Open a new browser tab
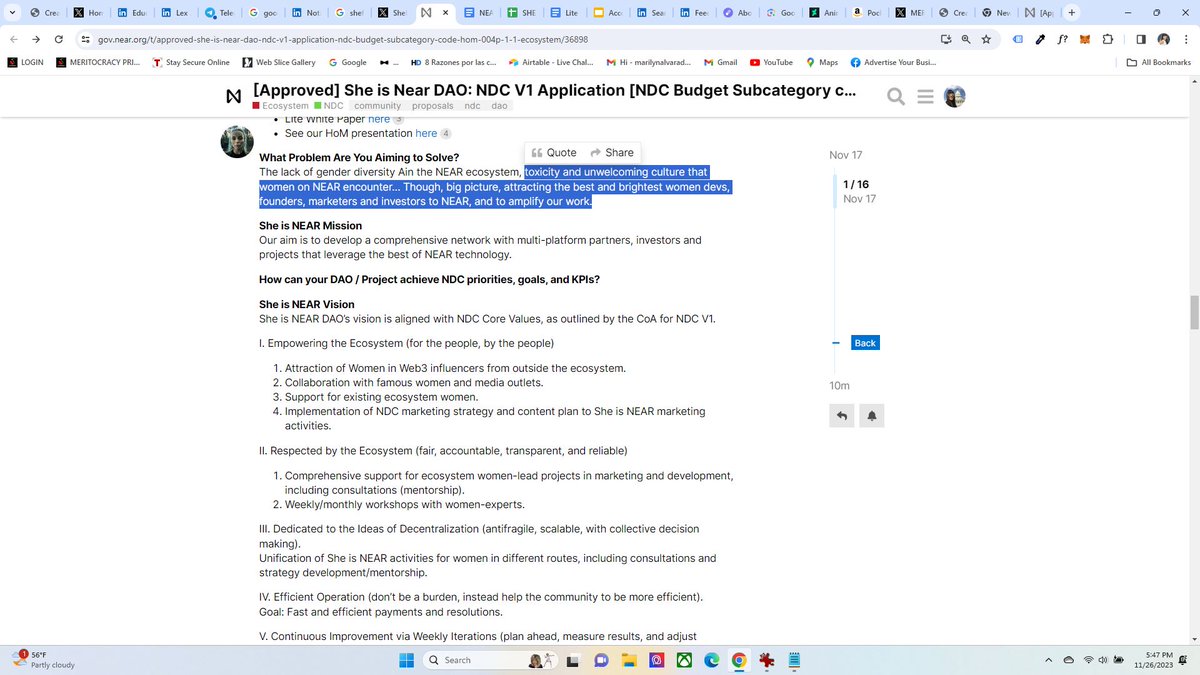 pyautogui.click(x=1072, y=13)
